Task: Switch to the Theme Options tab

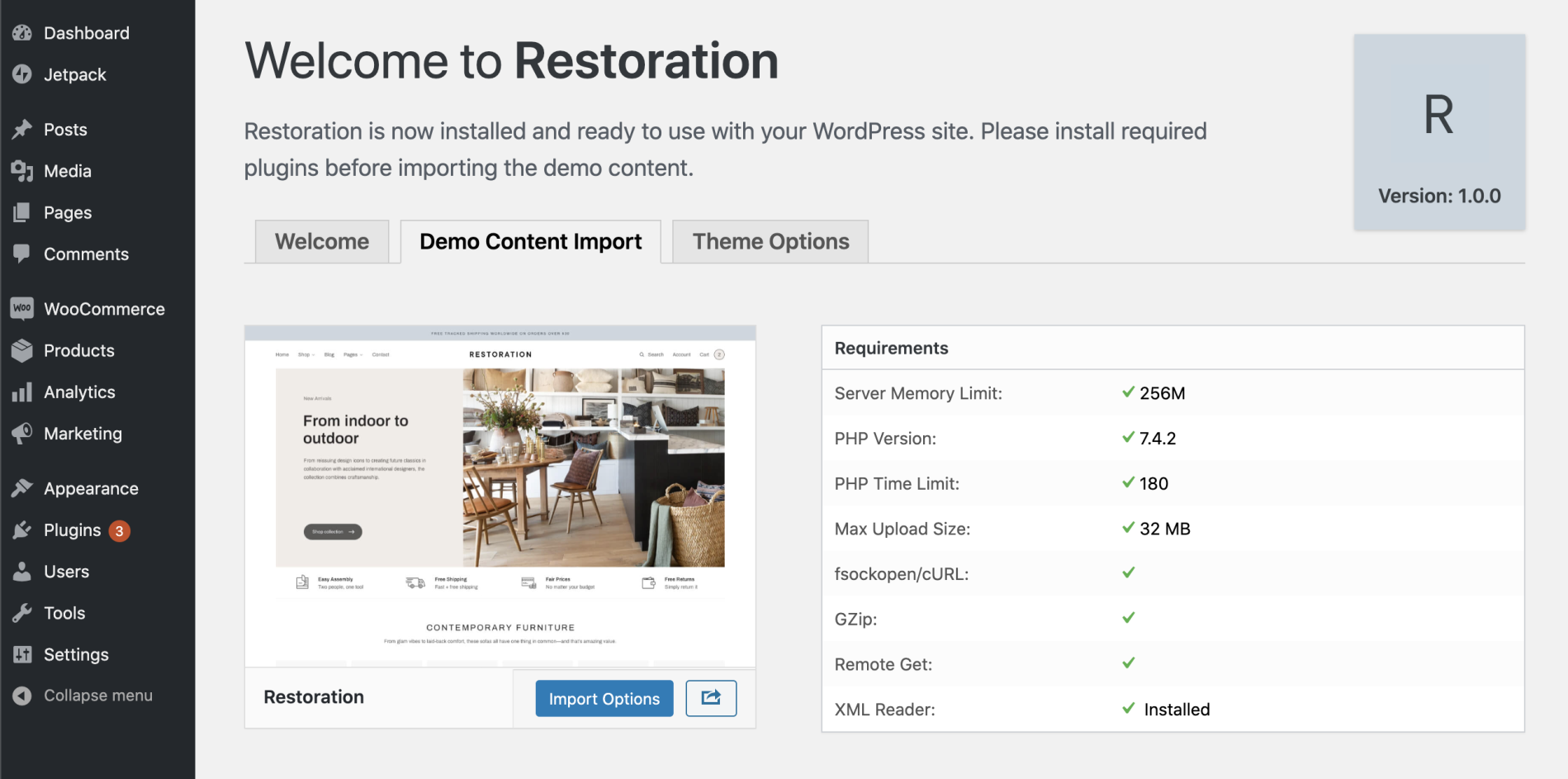Action: click(770, 241)
